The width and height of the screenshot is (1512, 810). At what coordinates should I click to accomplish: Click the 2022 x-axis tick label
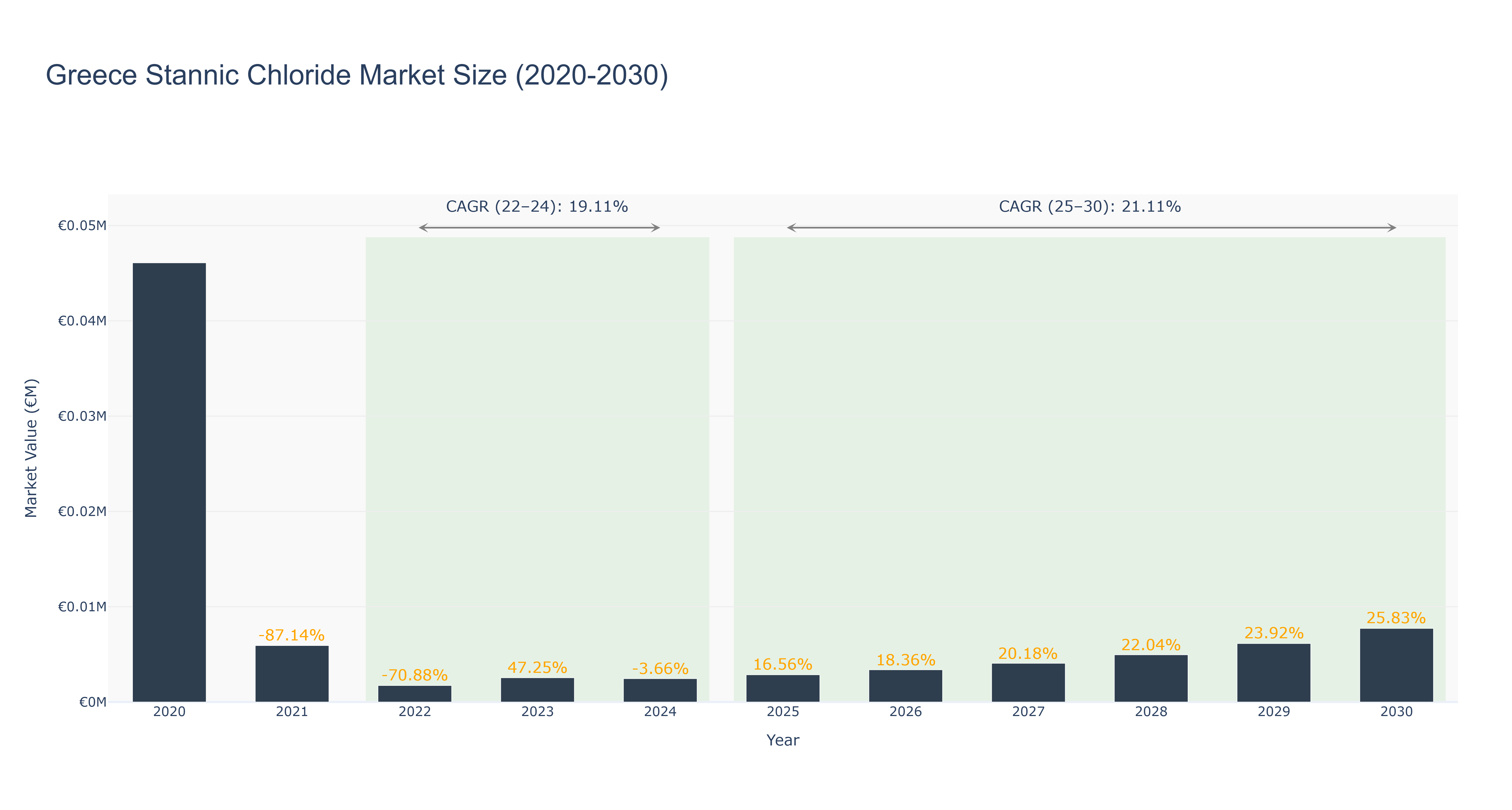click(415, 712)
